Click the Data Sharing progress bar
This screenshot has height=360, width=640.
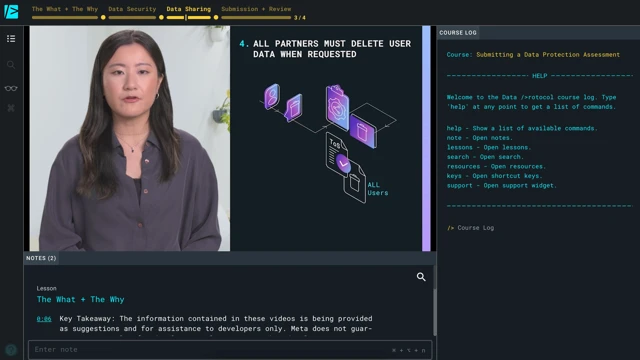coord(189,18)
